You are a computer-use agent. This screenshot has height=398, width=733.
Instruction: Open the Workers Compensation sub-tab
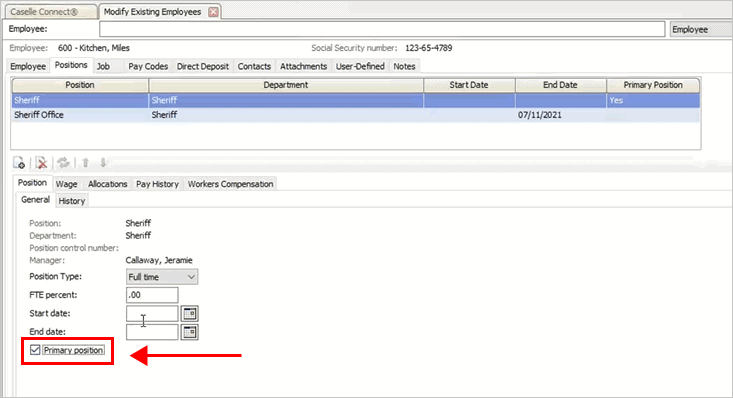tap(230, 184)
